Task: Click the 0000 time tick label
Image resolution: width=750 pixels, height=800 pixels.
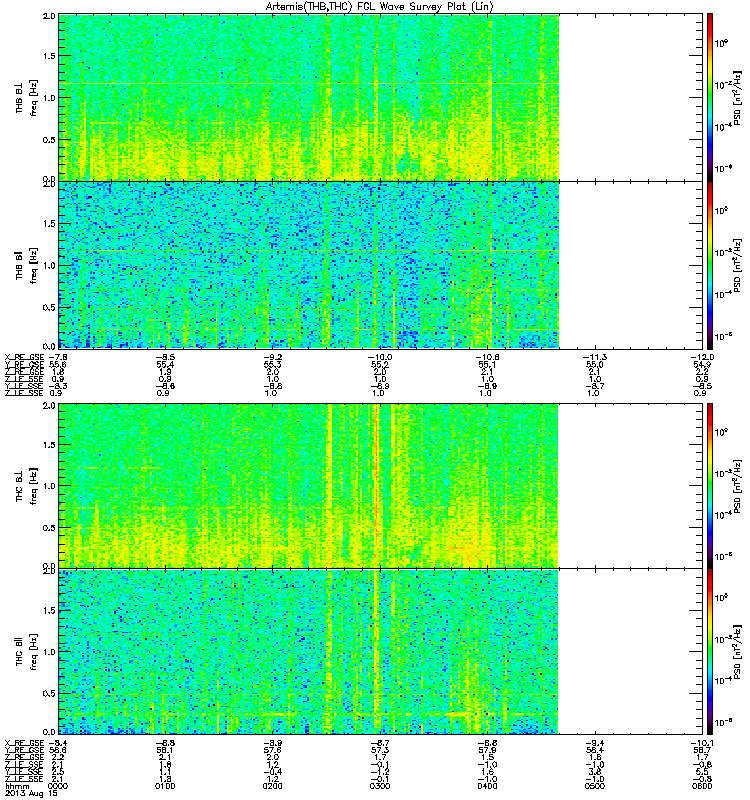Action: [x=58, y=786]
